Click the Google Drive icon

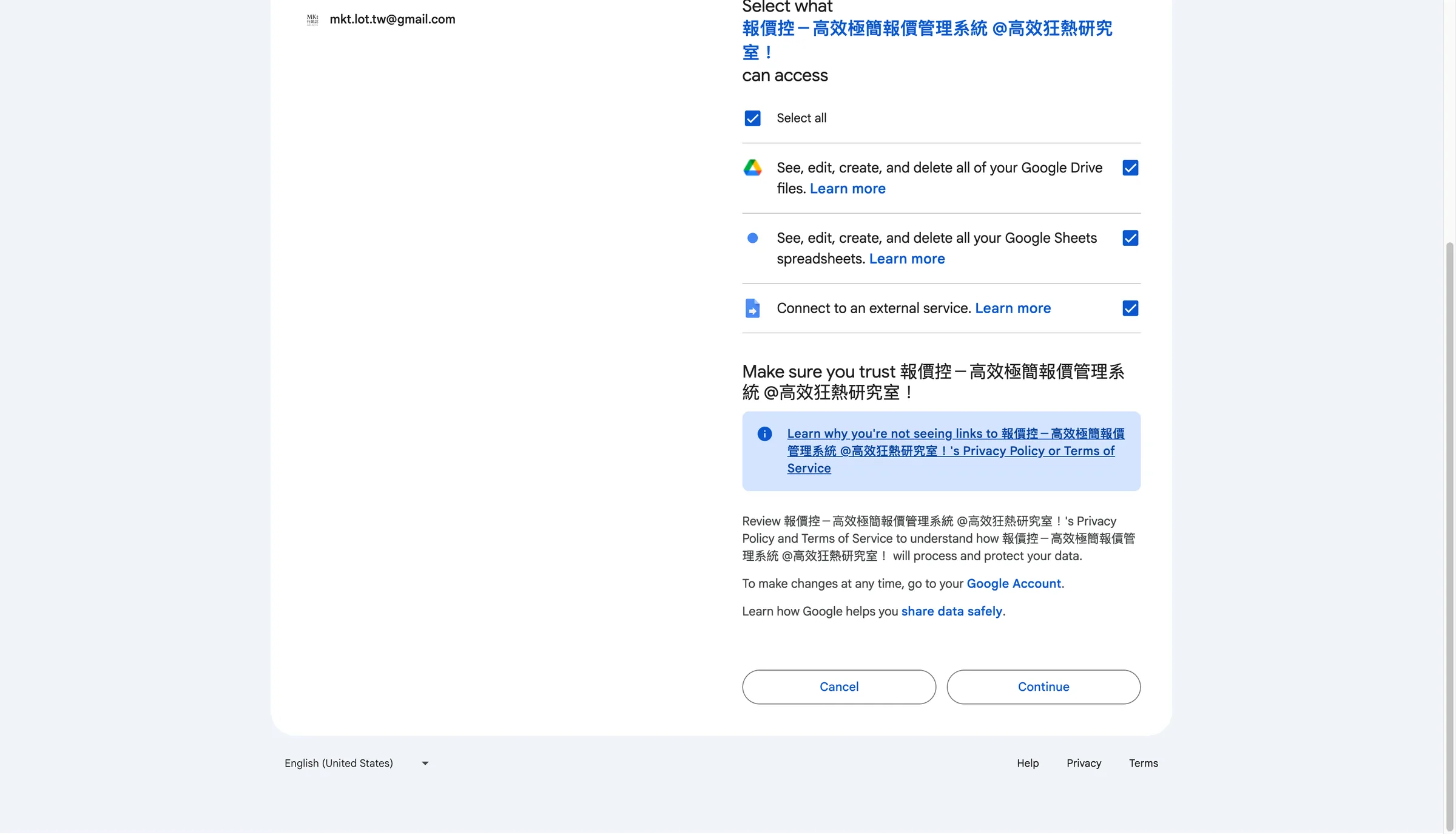pos(752,168)
